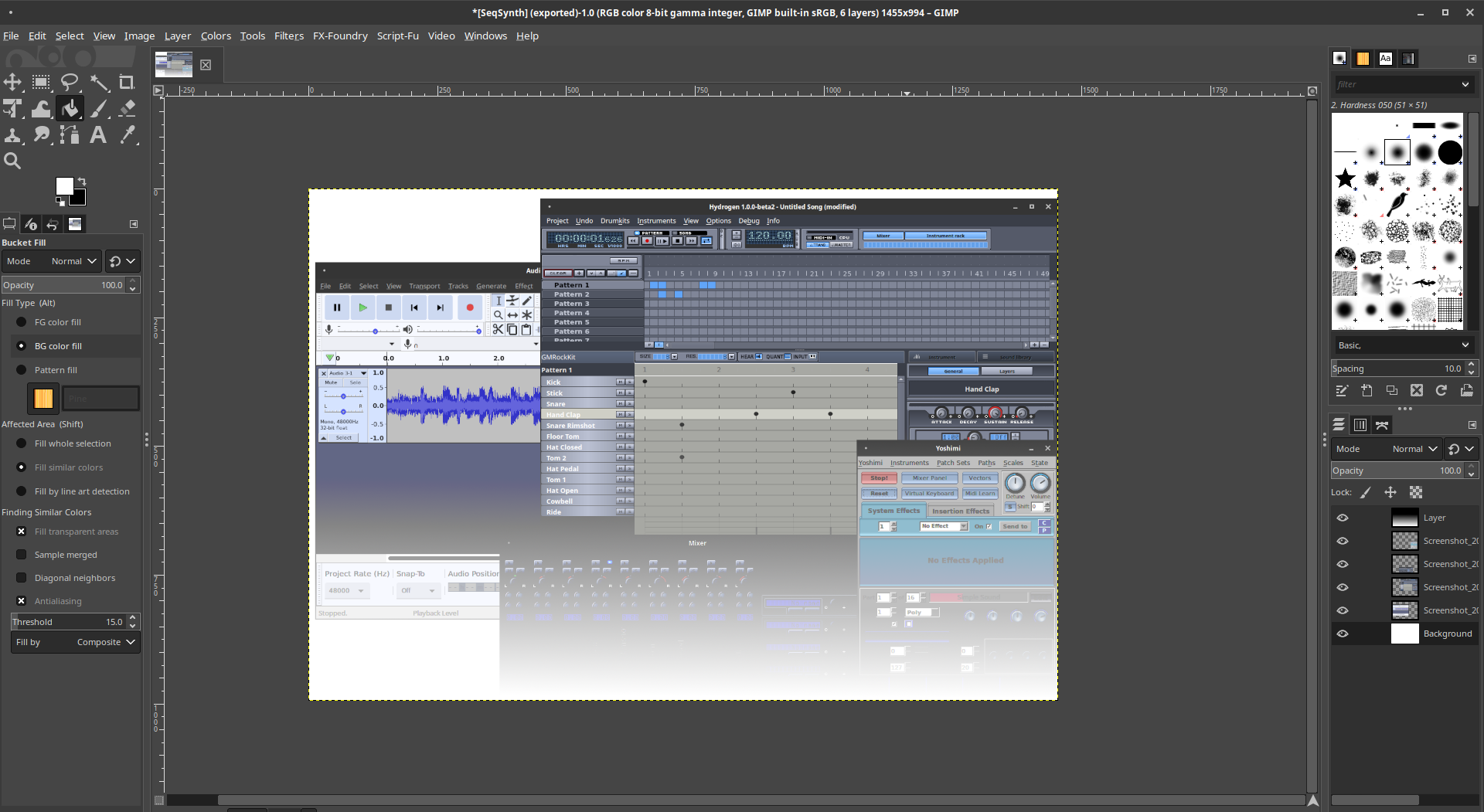Hide the Background layer with eye icon
Viewport: 1484px width, 812px height.
pos(1343,634)
